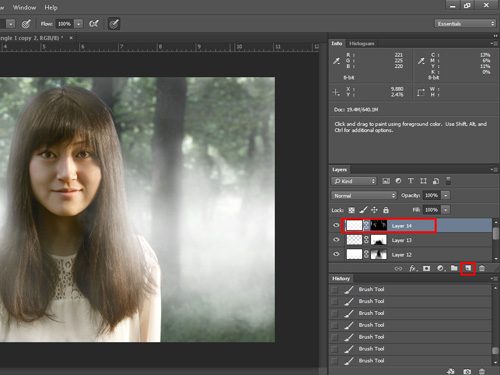The image size is (500, 375).
Task: Select the Layers tab
Action: (x=339, y=170)
